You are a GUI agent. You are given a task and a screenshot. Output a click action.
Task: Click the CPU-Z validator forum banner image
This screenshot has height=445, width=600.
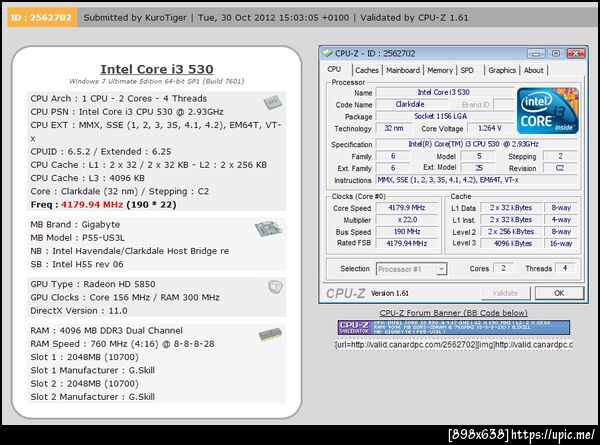454,328
